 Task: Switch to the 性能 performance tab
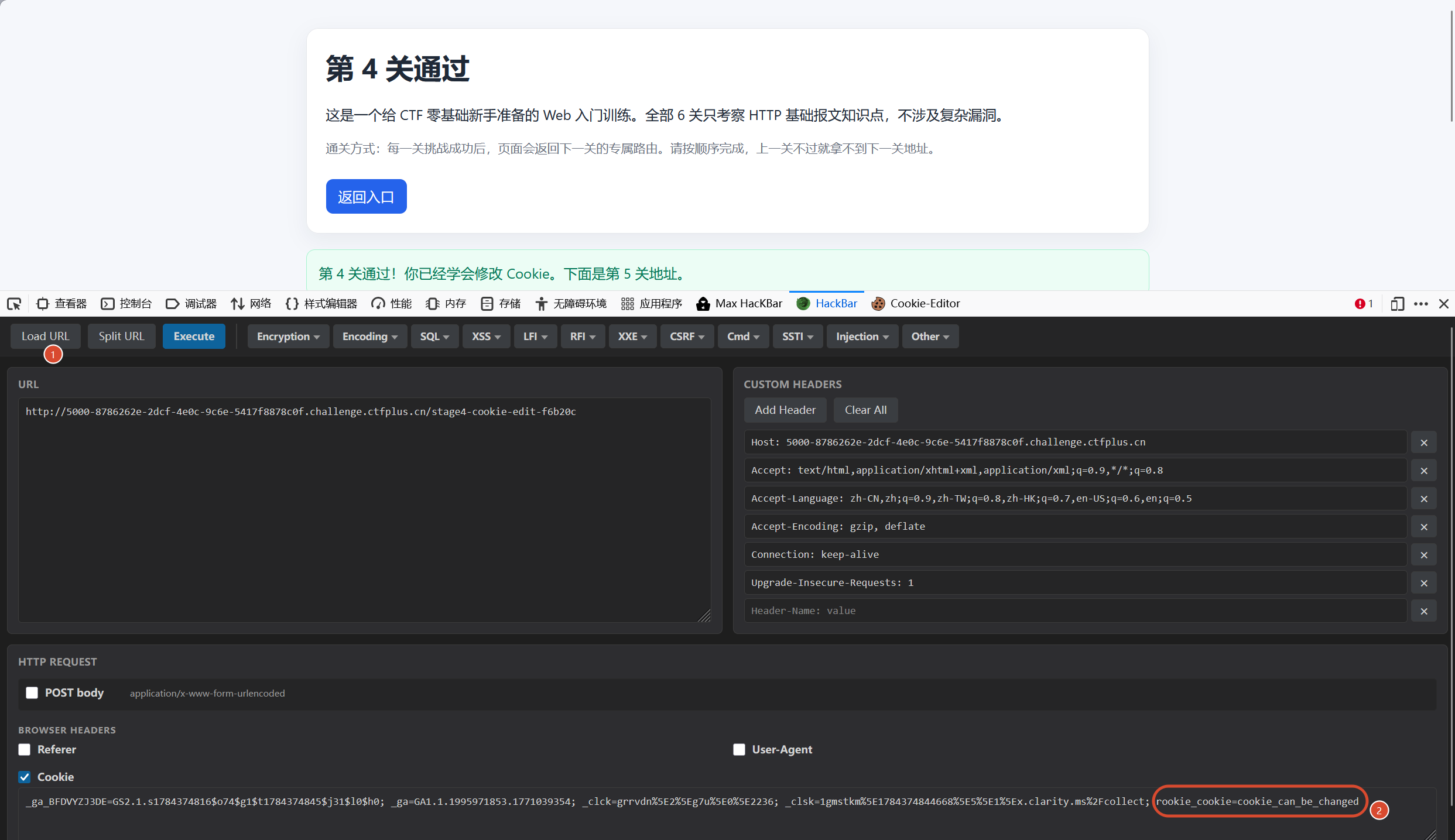coord(392,304)
